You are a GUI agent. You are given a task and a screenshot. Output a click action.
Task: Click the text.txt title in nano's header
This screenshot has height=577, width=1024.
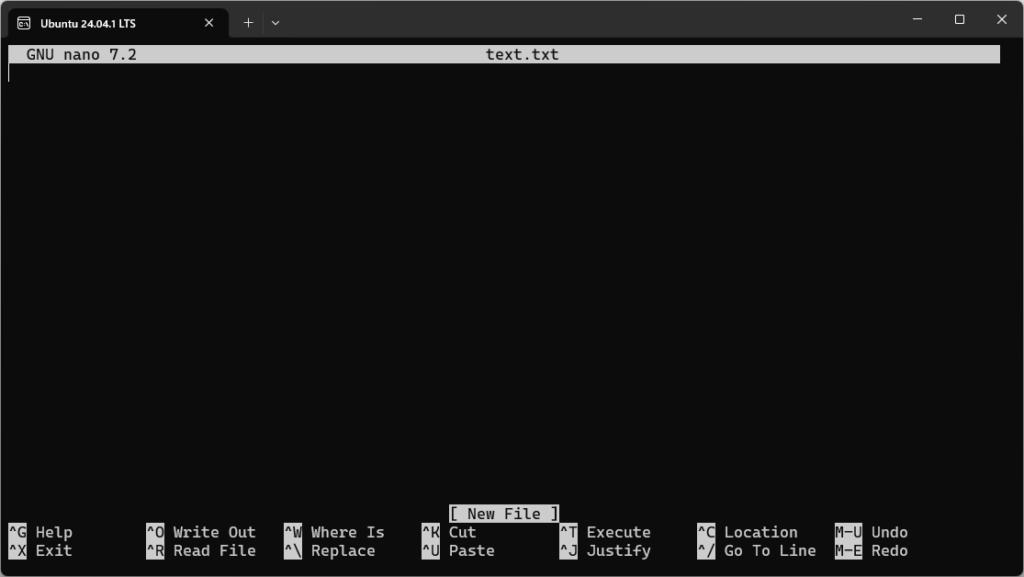click(520, 54)
